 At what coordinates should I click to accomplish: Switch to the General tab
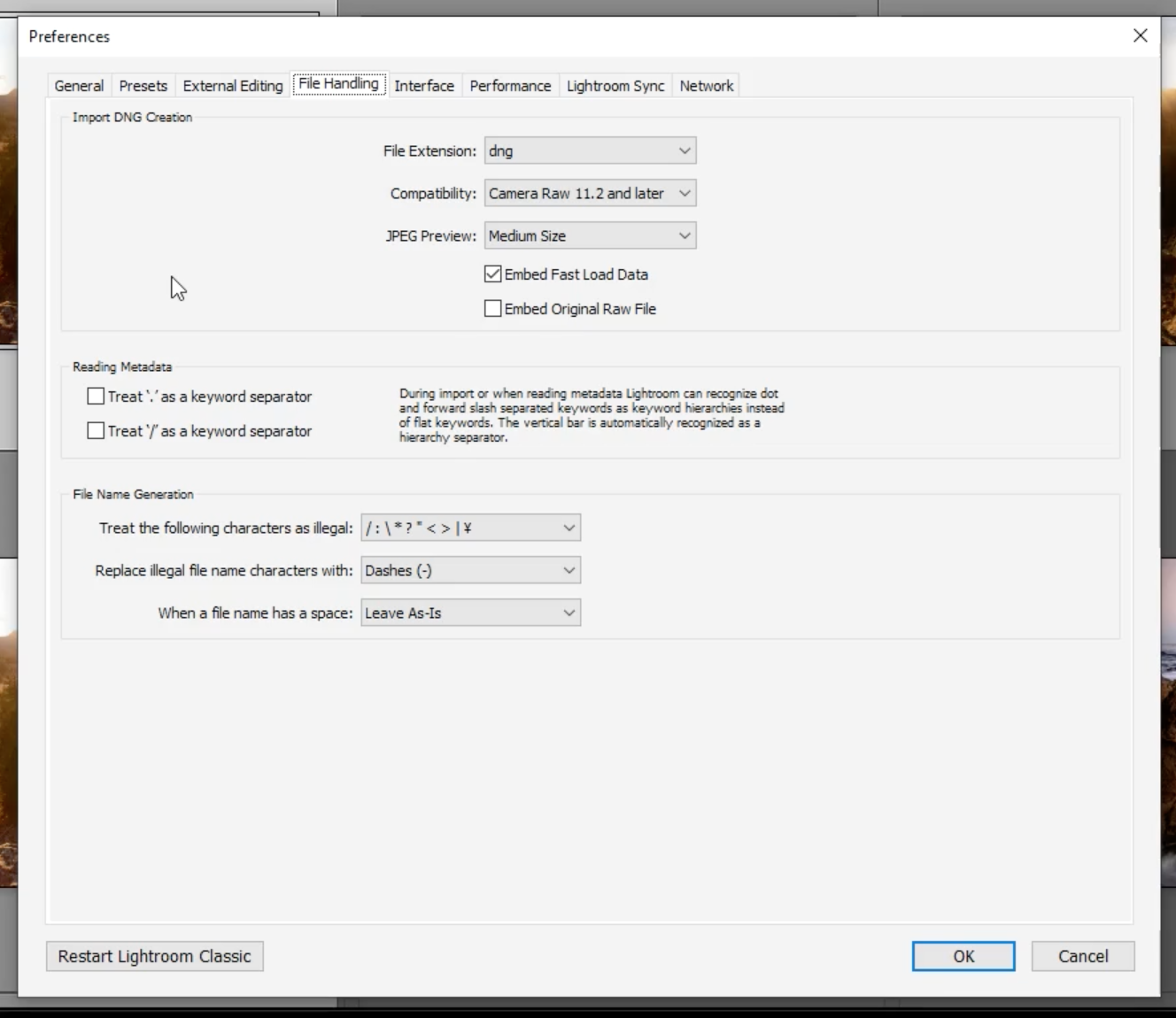pos(78,85)
